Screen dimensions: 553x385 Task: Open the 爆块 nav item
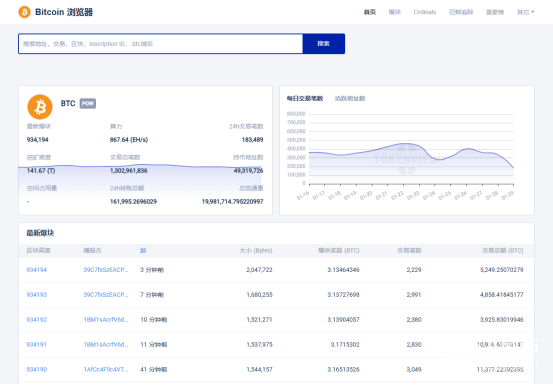pos(395,12)
